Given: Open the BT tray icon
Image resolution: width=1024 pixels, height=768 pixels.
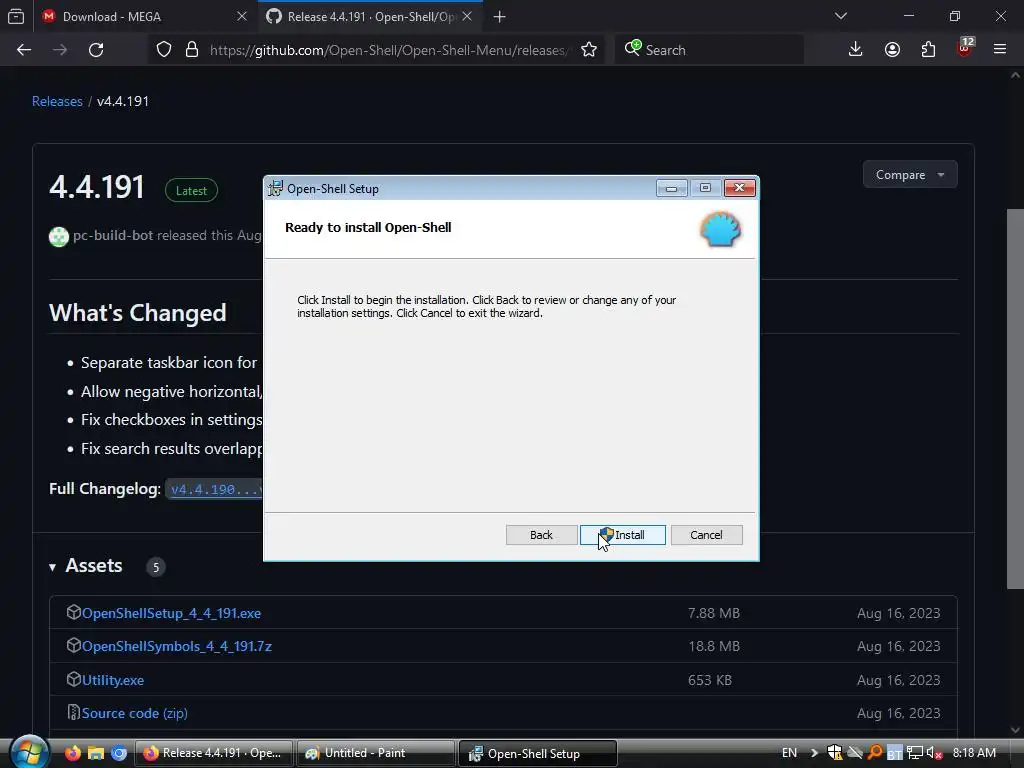Looking at the screenshot, I should [x=895, y=754].
